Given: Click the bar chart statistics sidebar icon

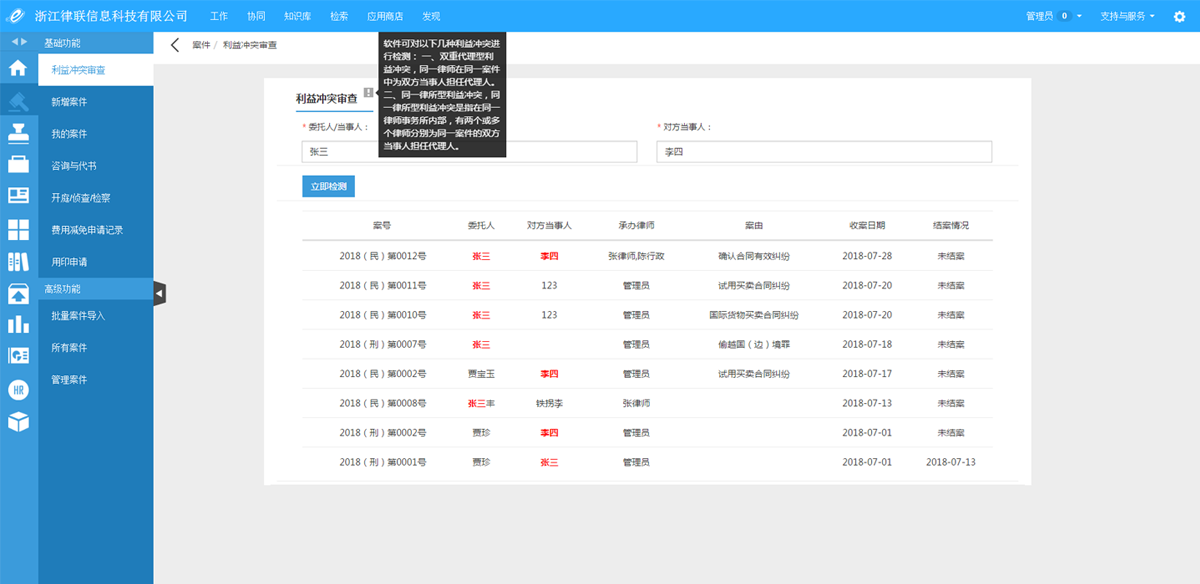Looking at the screenshot, I should 18,324.
